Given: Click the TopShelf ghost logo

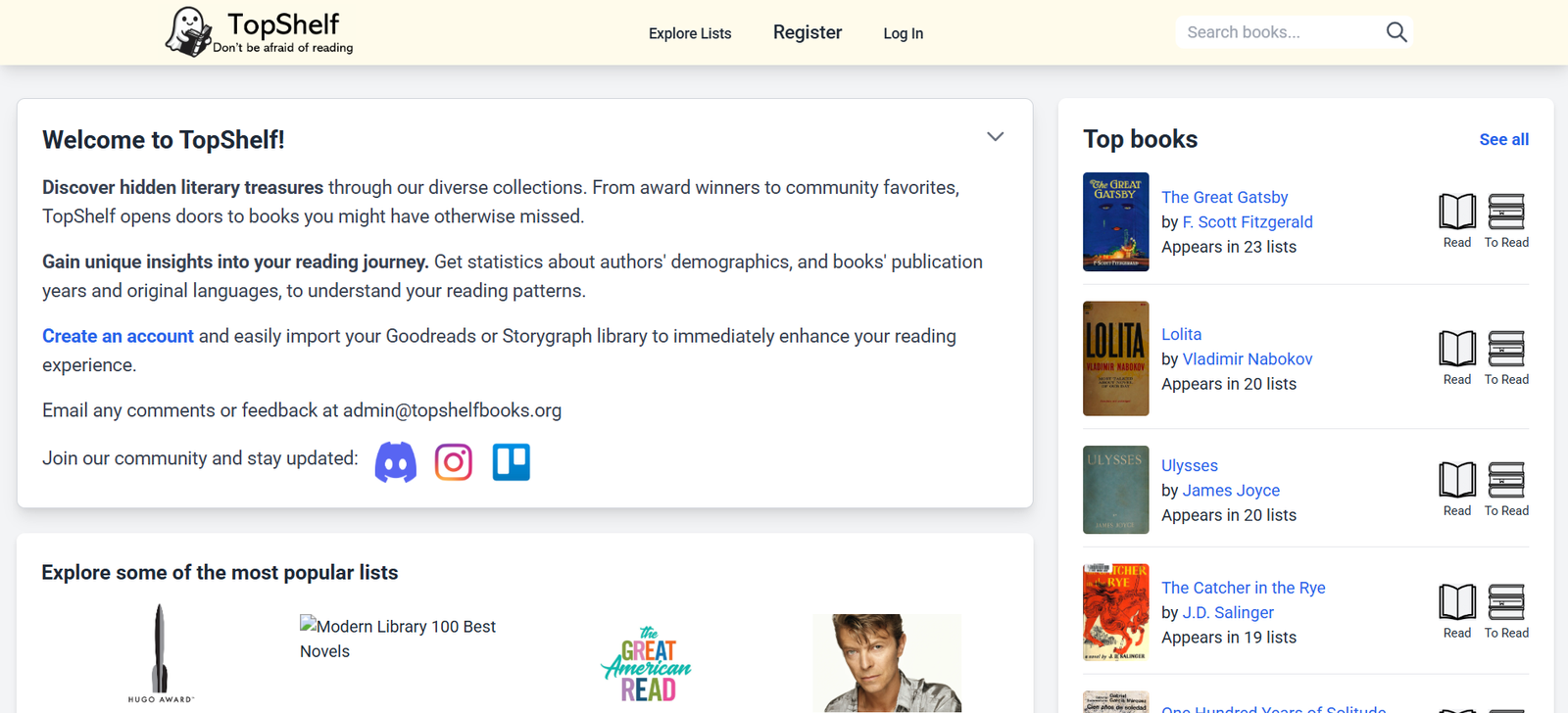Looking at the screenshot, I should point(188,32).
